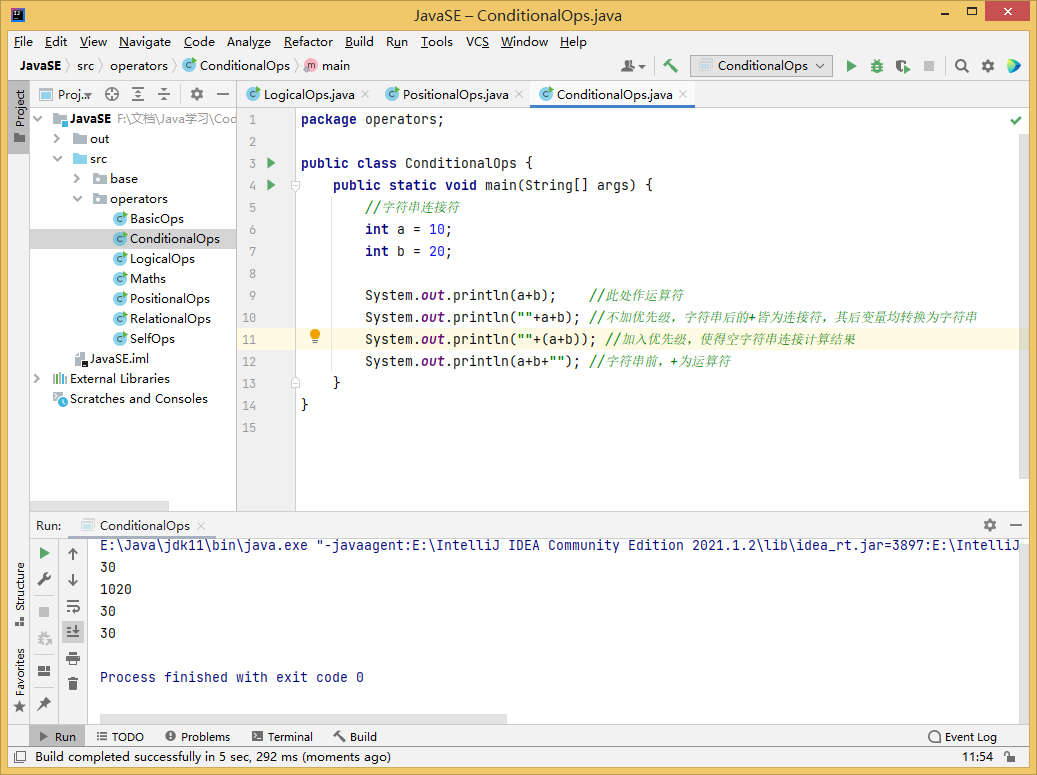Open the Terminal tool window
Viewport: 1037px width, 775px height.
(x=282, y=737)
